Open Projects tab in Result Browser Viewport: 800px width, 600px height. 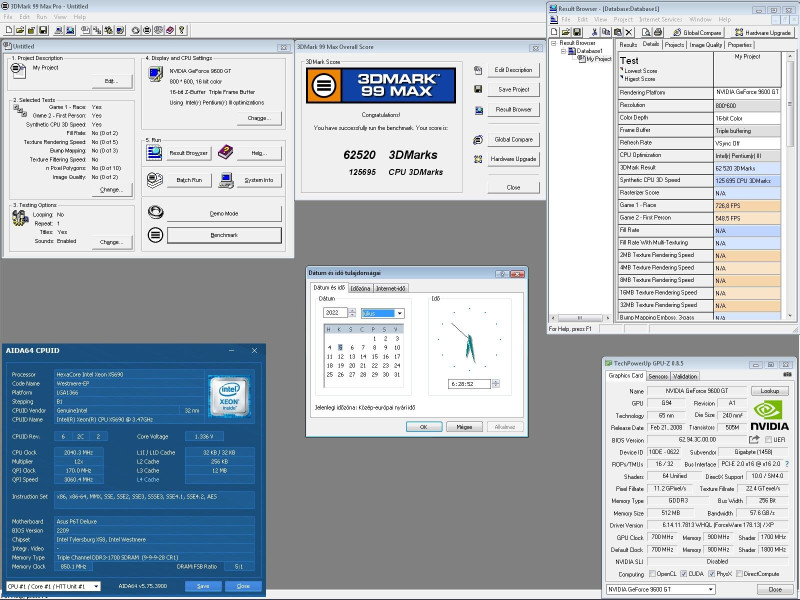[x=674, y=45]
